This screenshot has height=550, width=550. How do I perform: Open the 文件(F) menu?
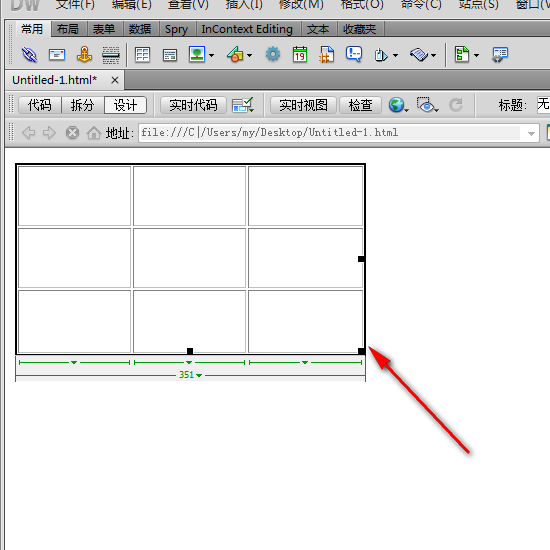click(x=75, y=5)
